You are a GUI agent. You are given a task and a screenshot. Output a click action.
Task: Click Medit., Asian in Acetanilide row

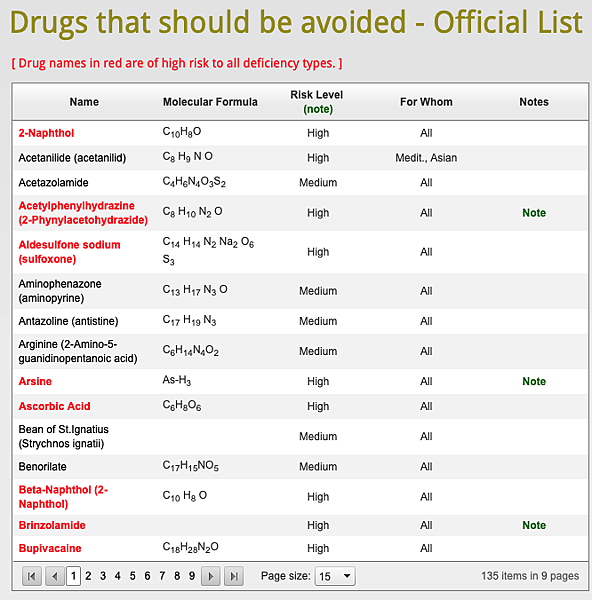pyautogui.click(x=426, y=158)
